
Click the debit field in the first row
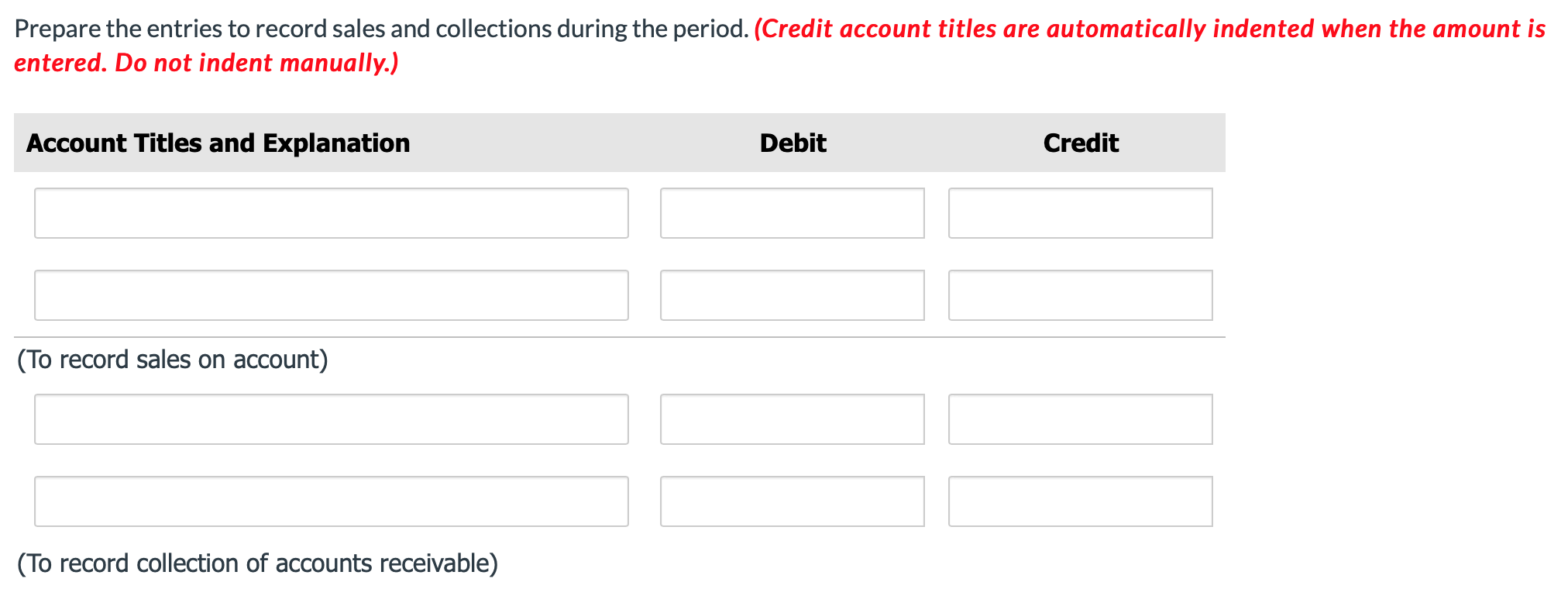point(793,213)
